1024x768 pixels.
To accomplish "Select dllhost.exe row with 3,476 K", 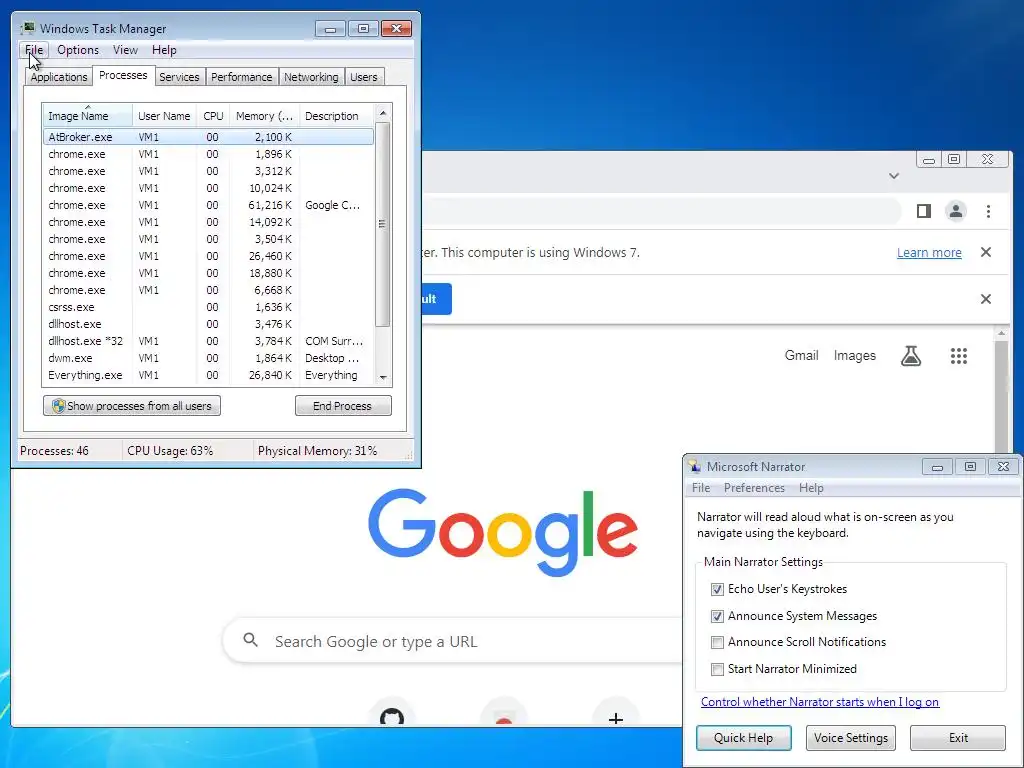I will click(208, 324).
